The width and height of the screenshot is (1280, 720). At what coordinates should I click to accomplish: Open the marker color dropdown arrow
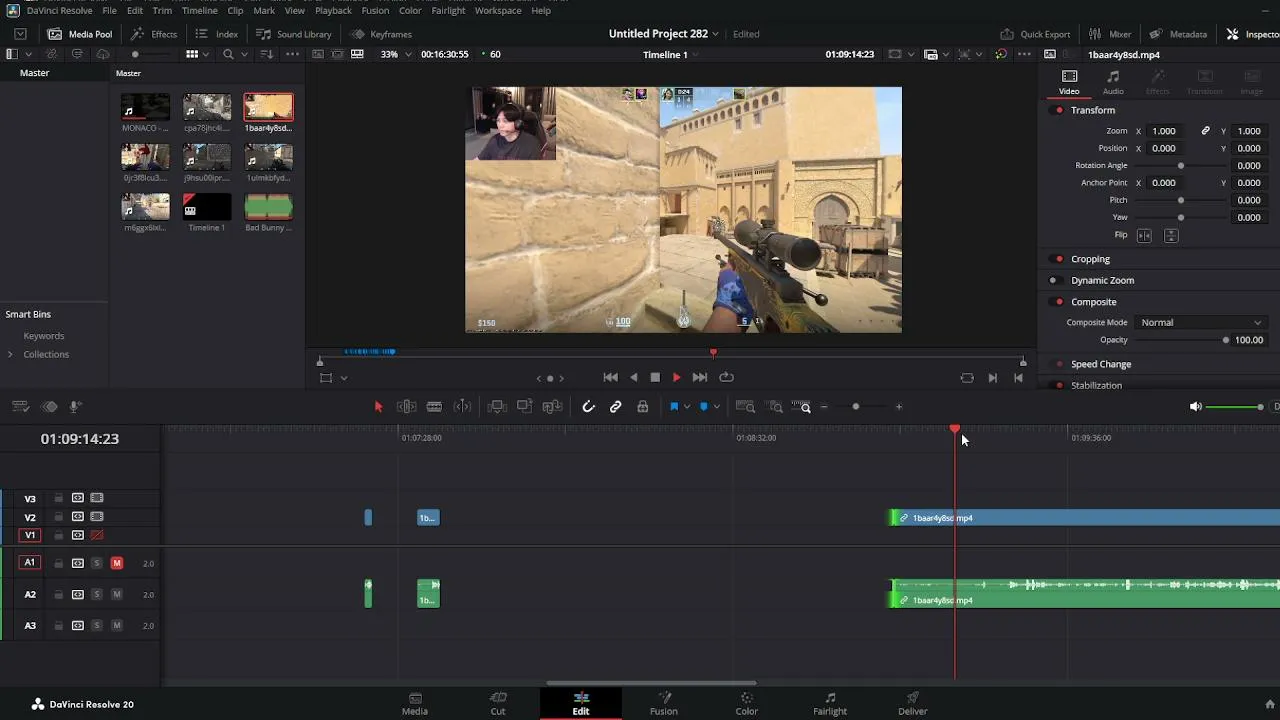tap(716, 407)
